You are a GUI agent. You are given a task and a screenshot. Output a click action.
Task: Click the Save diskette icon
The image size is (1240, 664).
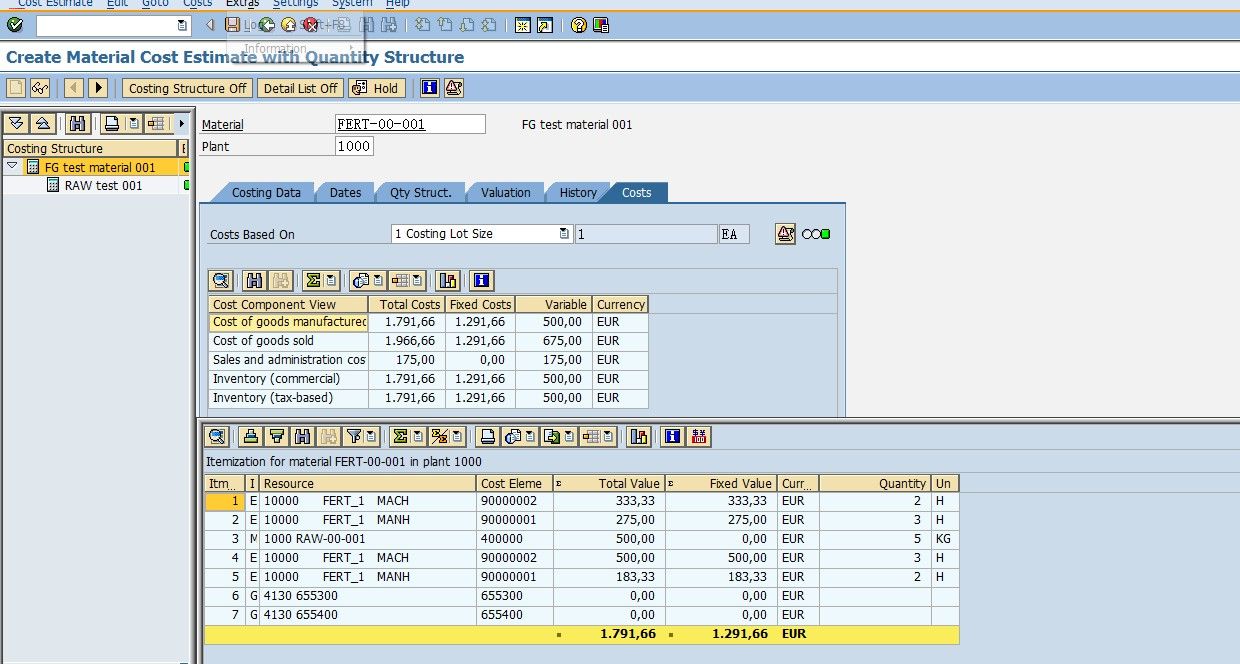(x=232, y=25)
